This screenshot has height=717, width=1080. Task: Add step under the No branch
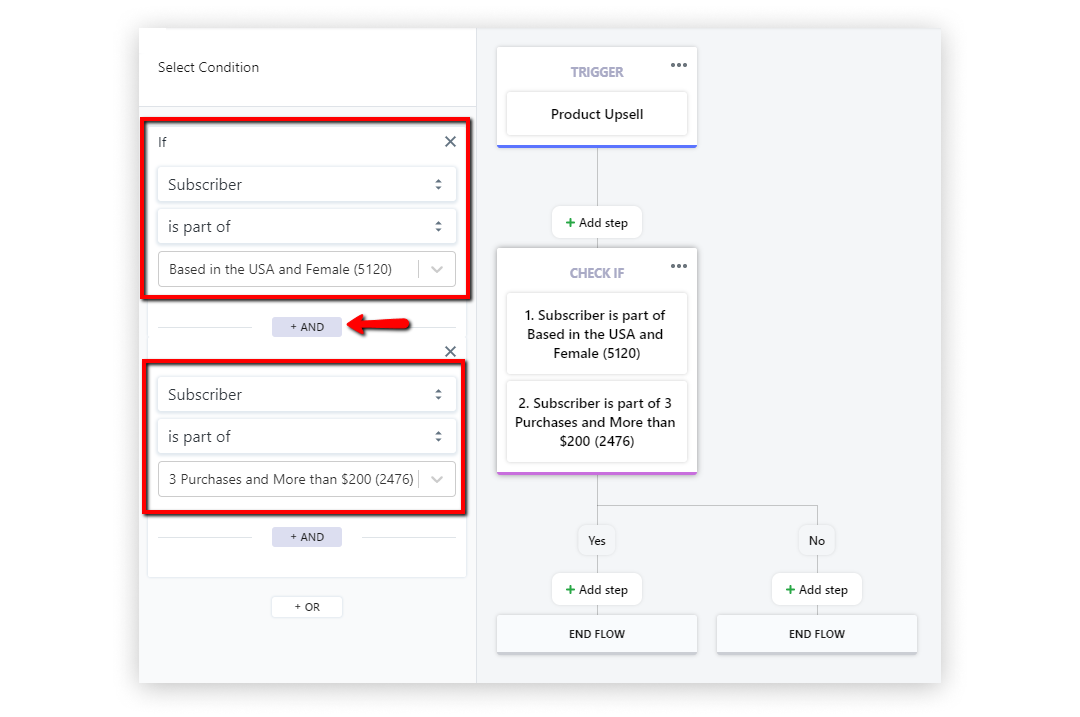[x=817, y=590]
